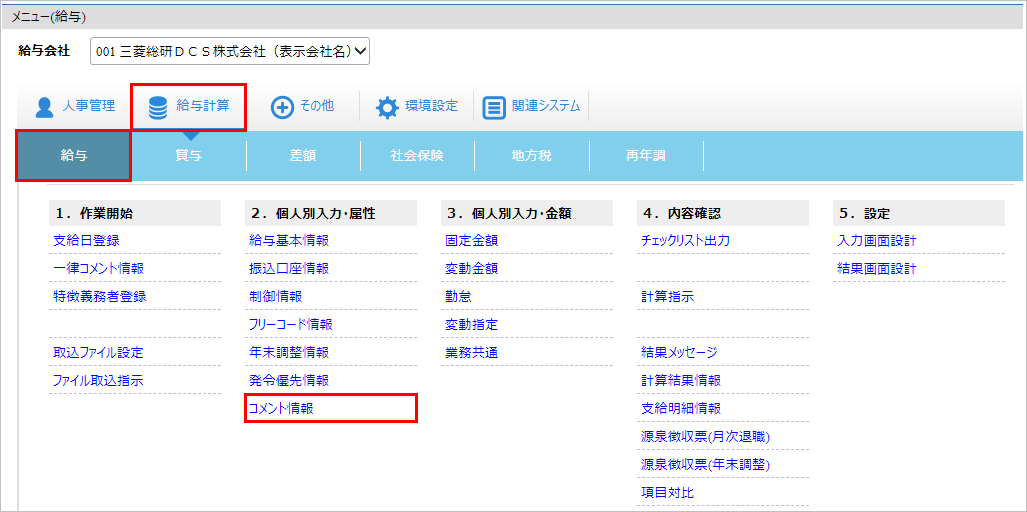Open the 支給明細情報 link
The image size is (1027, 512).
click(x=681, y=409)
